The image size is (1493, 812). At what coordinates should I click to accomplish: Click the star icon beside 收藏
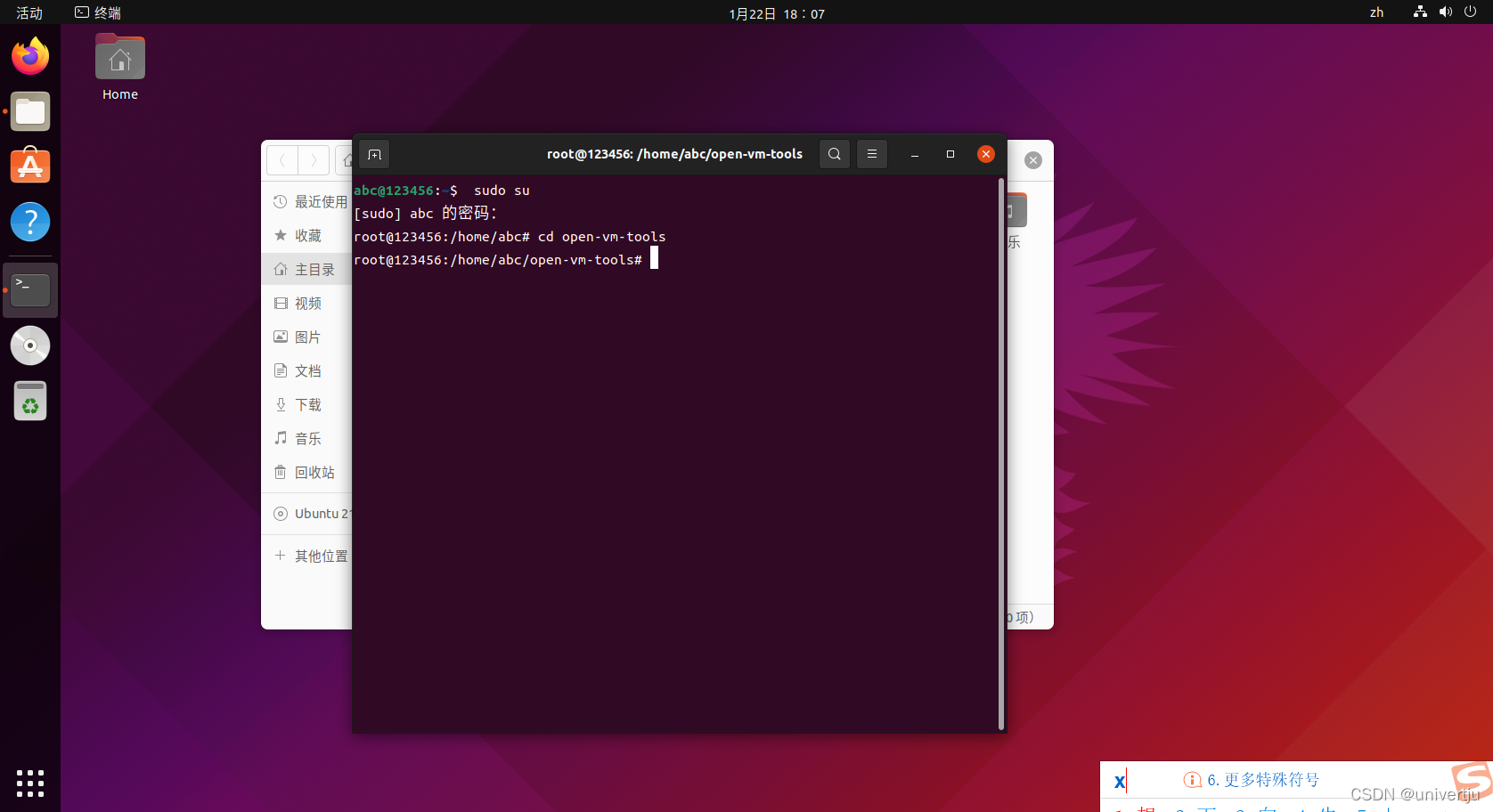point(281,236)
